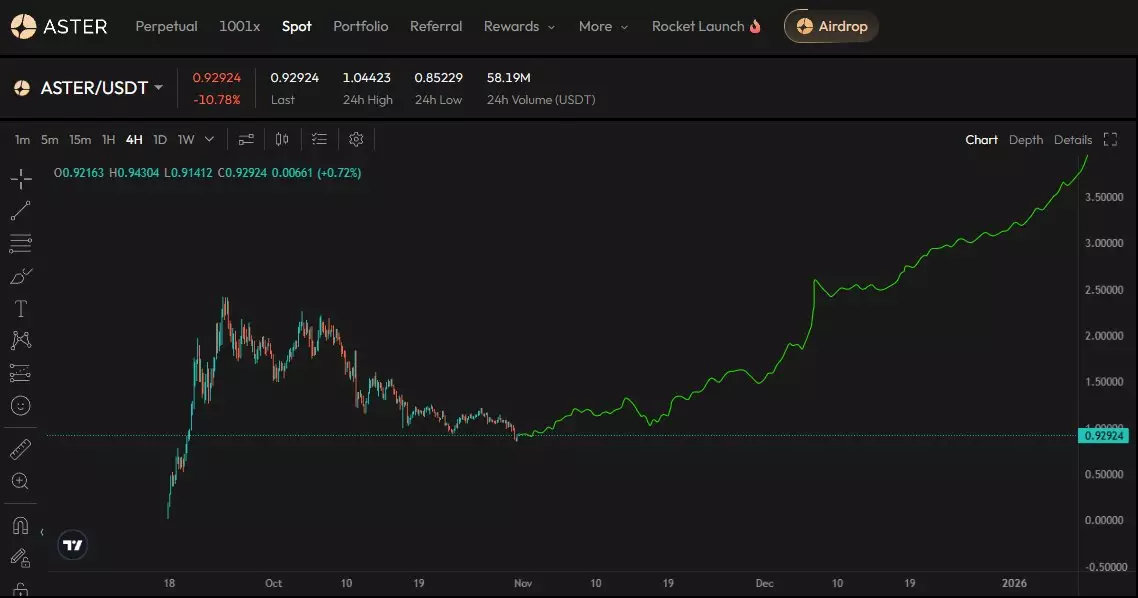This screenshot has height=598, width=1138.
Task: Toggle fullscreen chart mode
Action: point(1110,140)
